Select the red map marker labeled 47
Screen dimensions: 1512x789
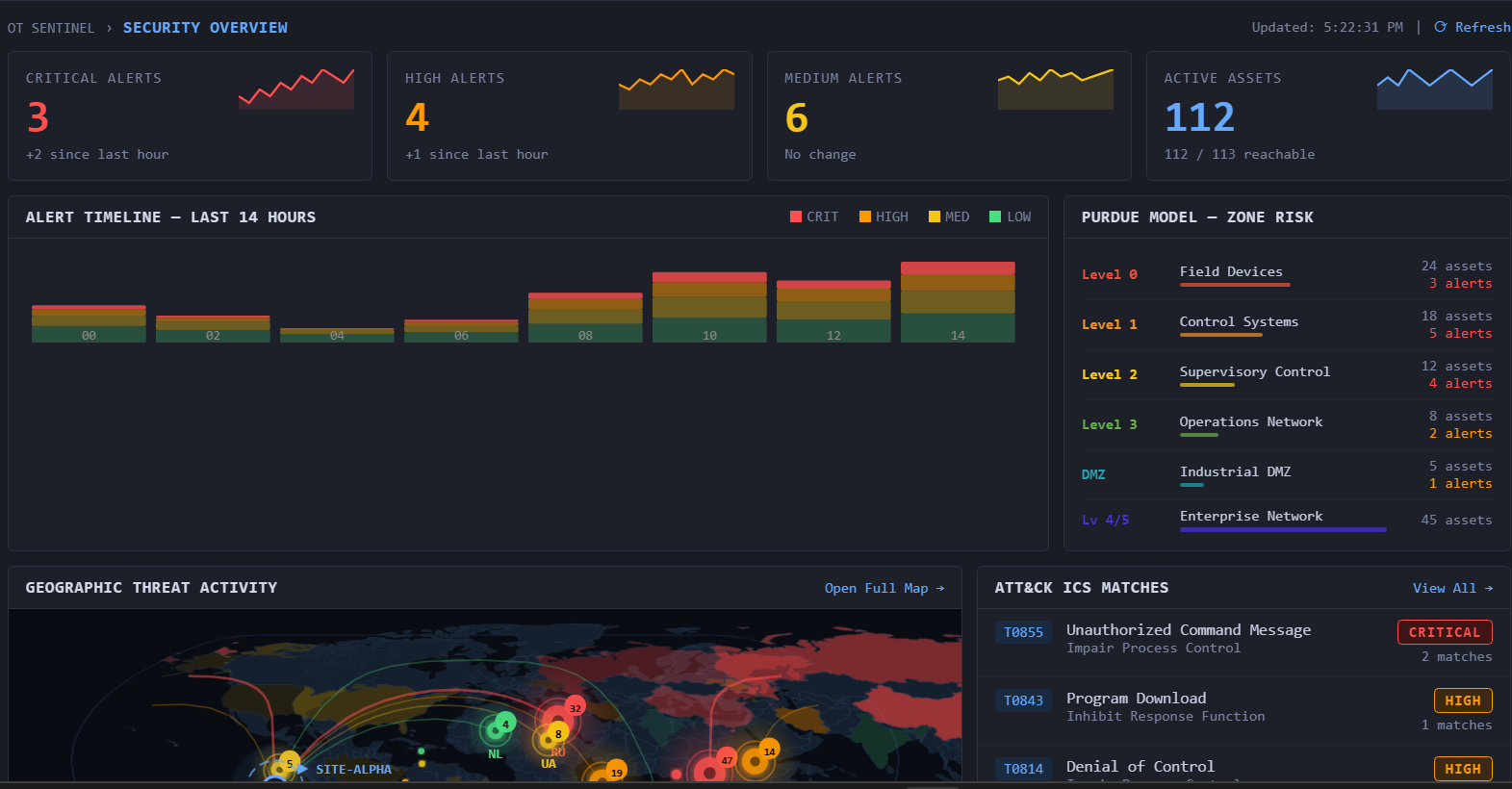727,760
